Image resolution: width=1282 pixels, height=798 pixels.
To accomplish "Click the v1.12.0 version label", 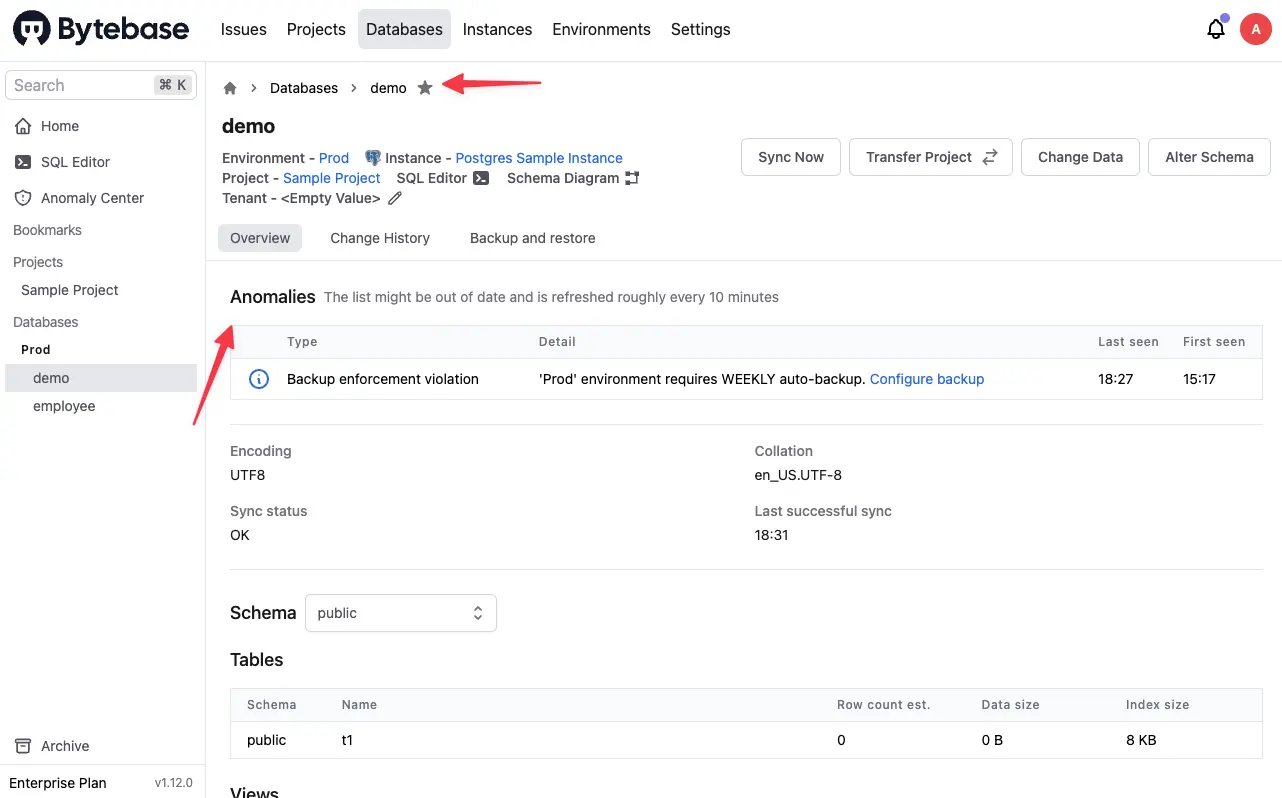I will coord(174,783).
